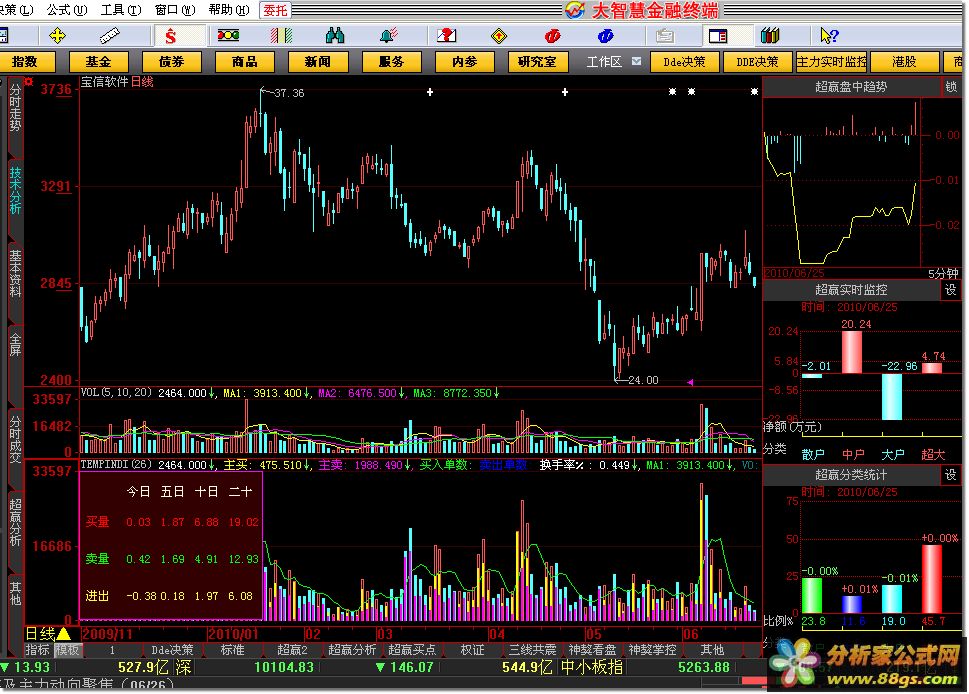Click the alarm bell alert icon
969x694 pixels.
pos(389,36)
